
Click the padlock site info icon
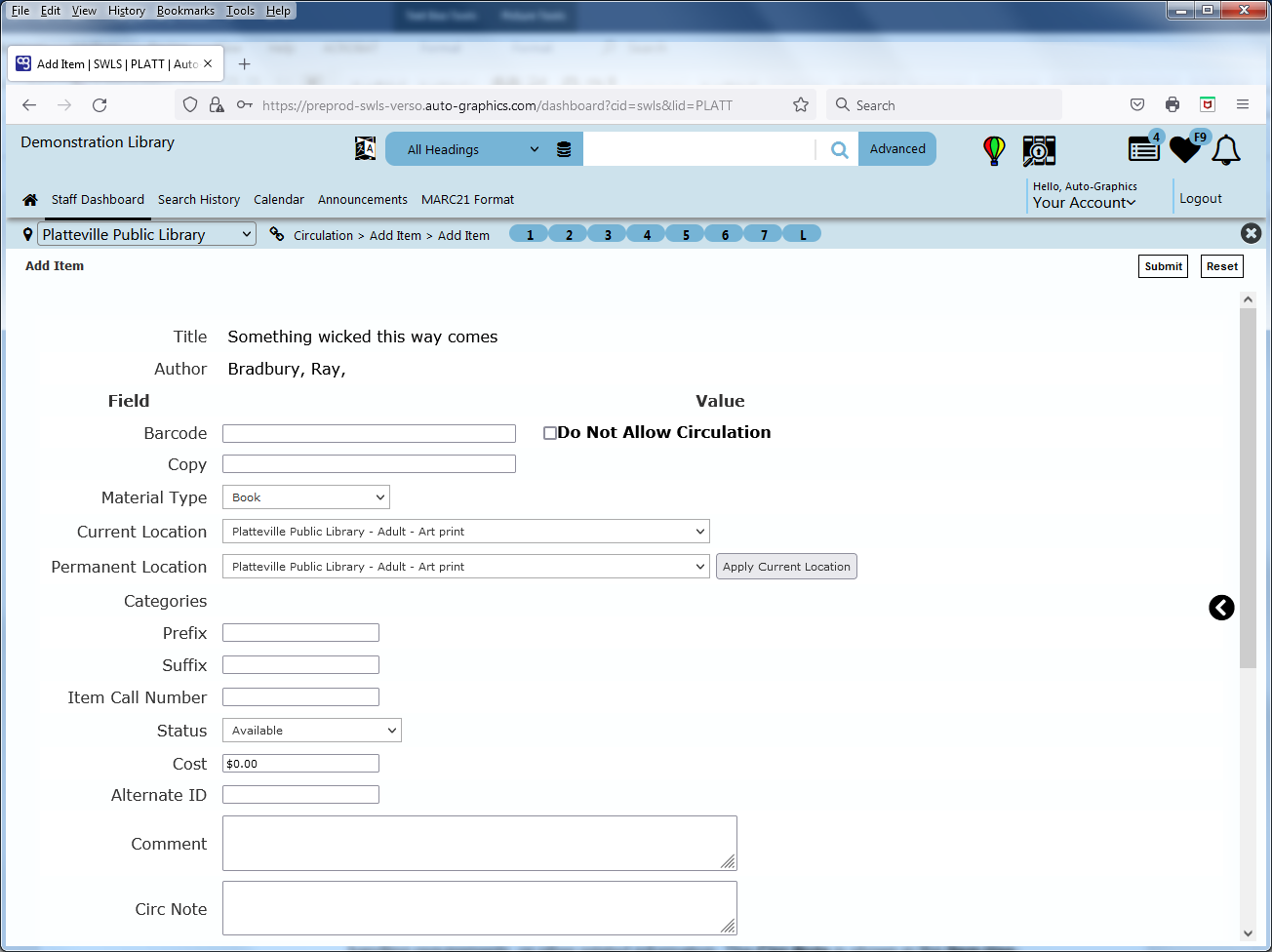(217, 105)
